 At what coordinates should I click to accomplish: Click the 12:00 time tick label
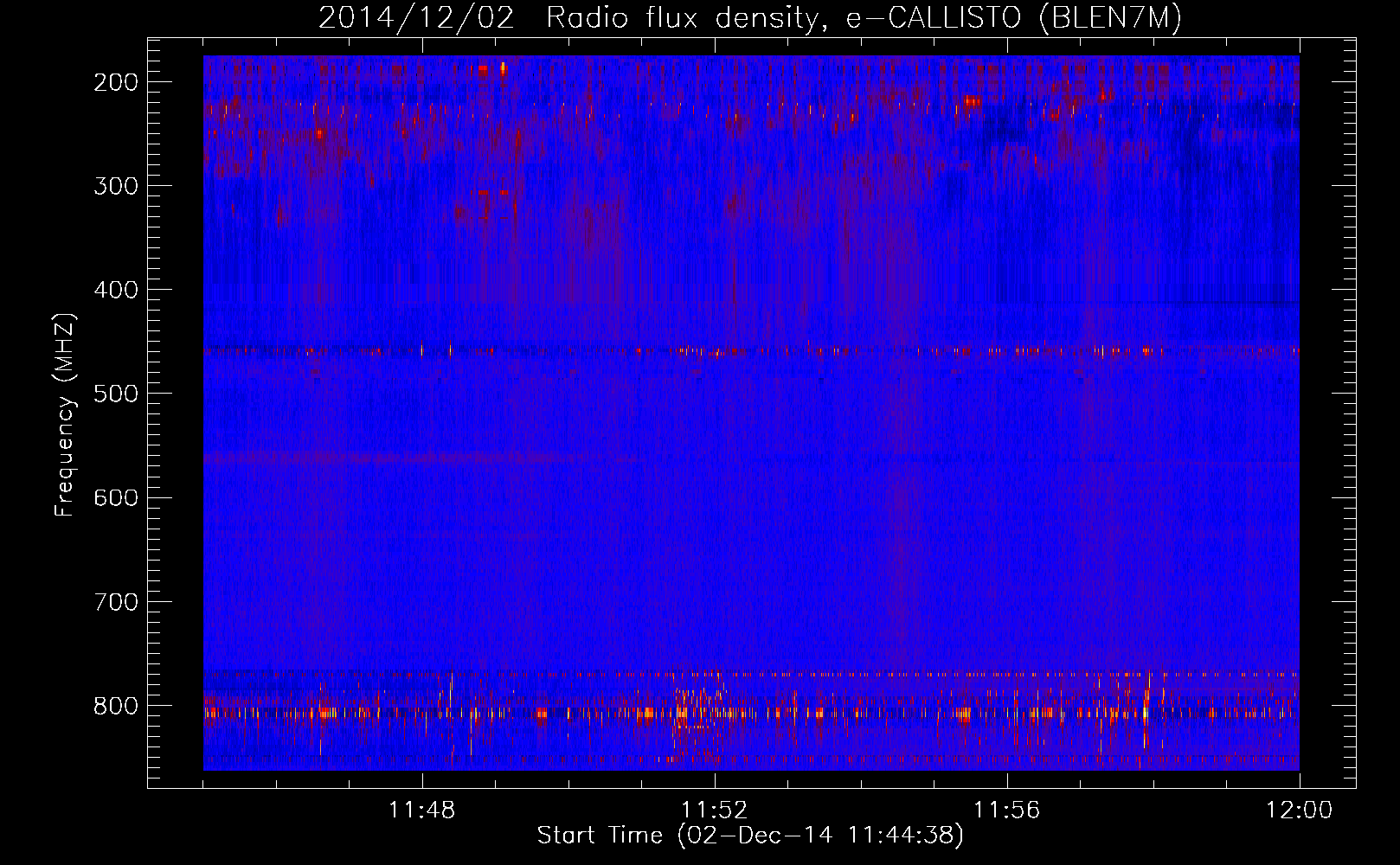[1300, 811]
